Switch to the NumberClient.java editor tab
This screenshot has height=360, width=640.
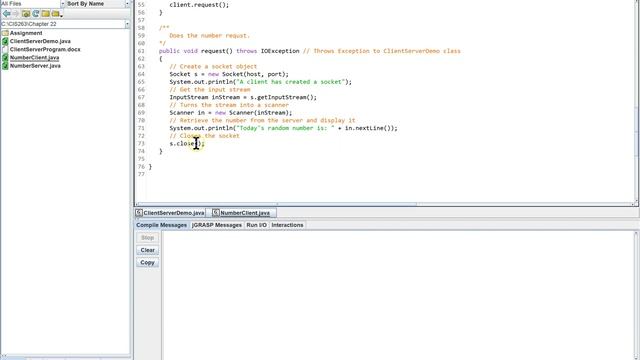pyautogui.click(x=244, y=213)
